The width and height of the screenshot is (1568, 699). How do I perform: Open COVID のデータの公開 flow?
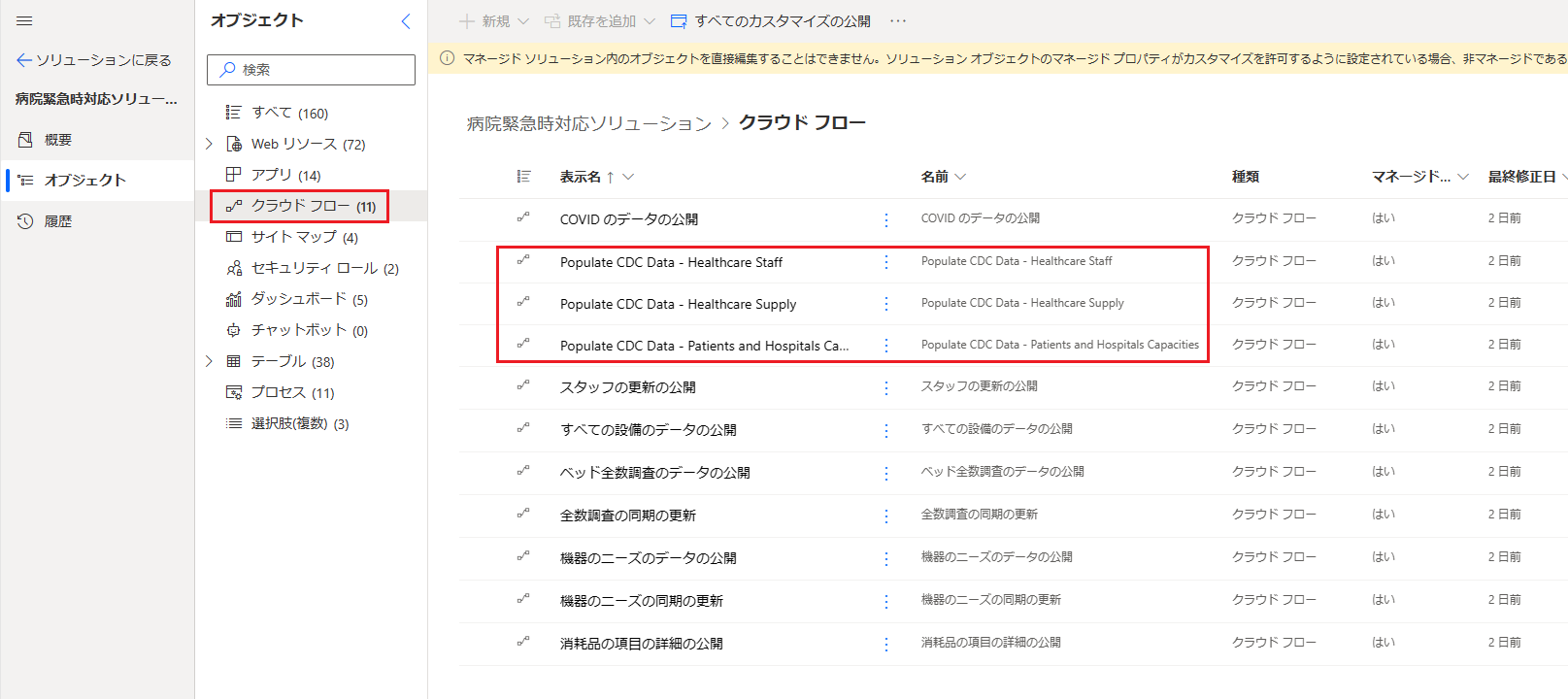[x=629, y=219]
